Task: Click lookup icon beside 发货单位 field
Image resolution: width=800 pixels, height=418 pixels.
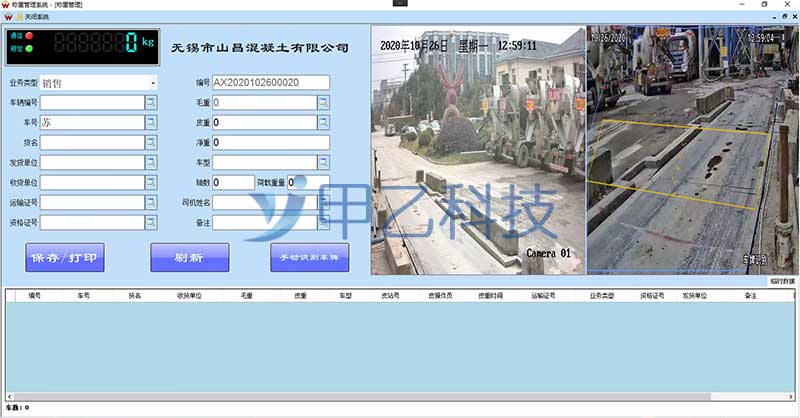Action: click(152, 162)
